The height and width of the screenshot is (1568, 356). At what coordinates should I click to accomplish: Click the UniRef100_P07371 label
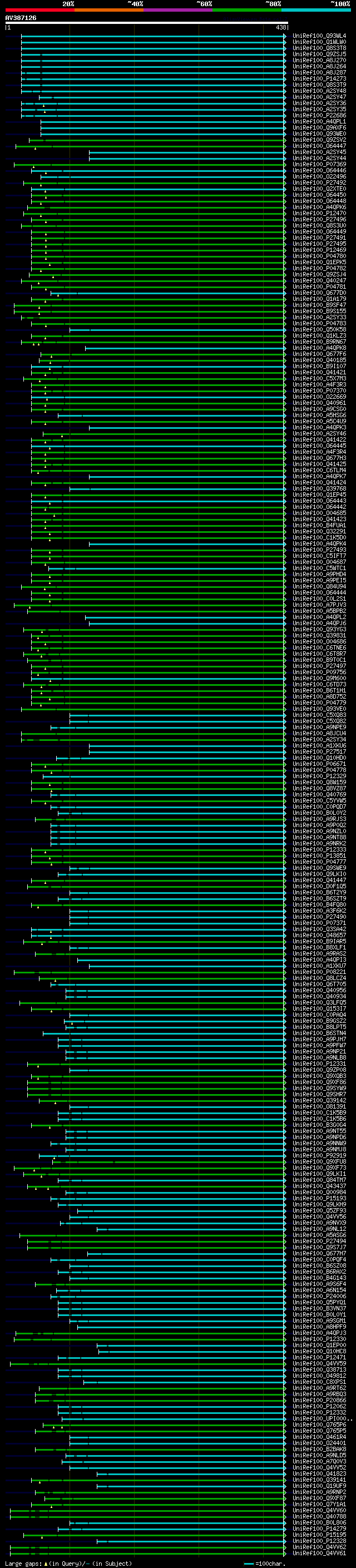pyautogui.click(x=319, y=923)
